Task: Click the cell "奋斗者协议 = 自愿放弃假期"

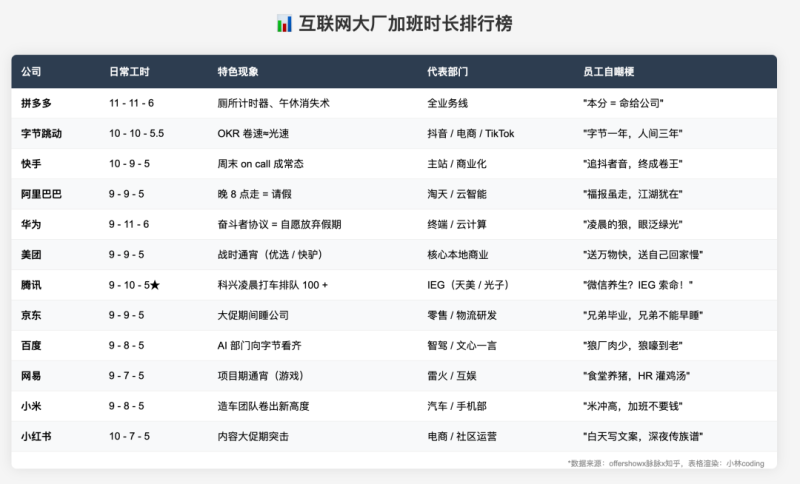Action: [x=280, y=224]
